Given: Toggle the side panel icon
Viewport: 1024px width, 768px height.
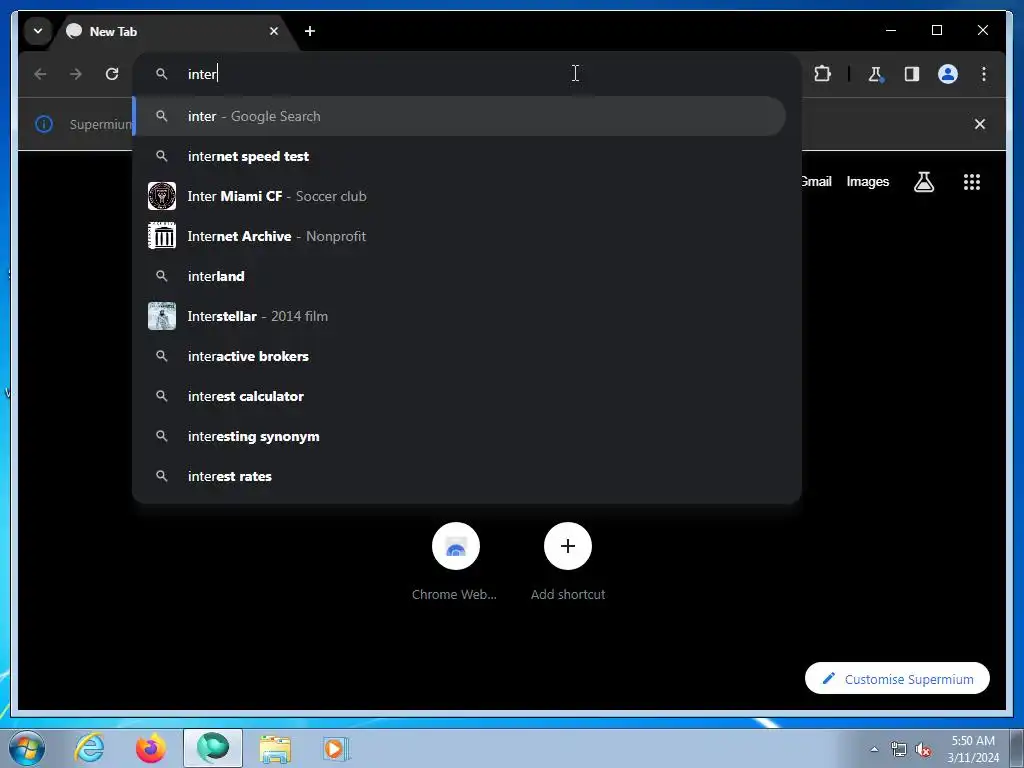Looking at the screenshot, I should (x=912, y=74).
